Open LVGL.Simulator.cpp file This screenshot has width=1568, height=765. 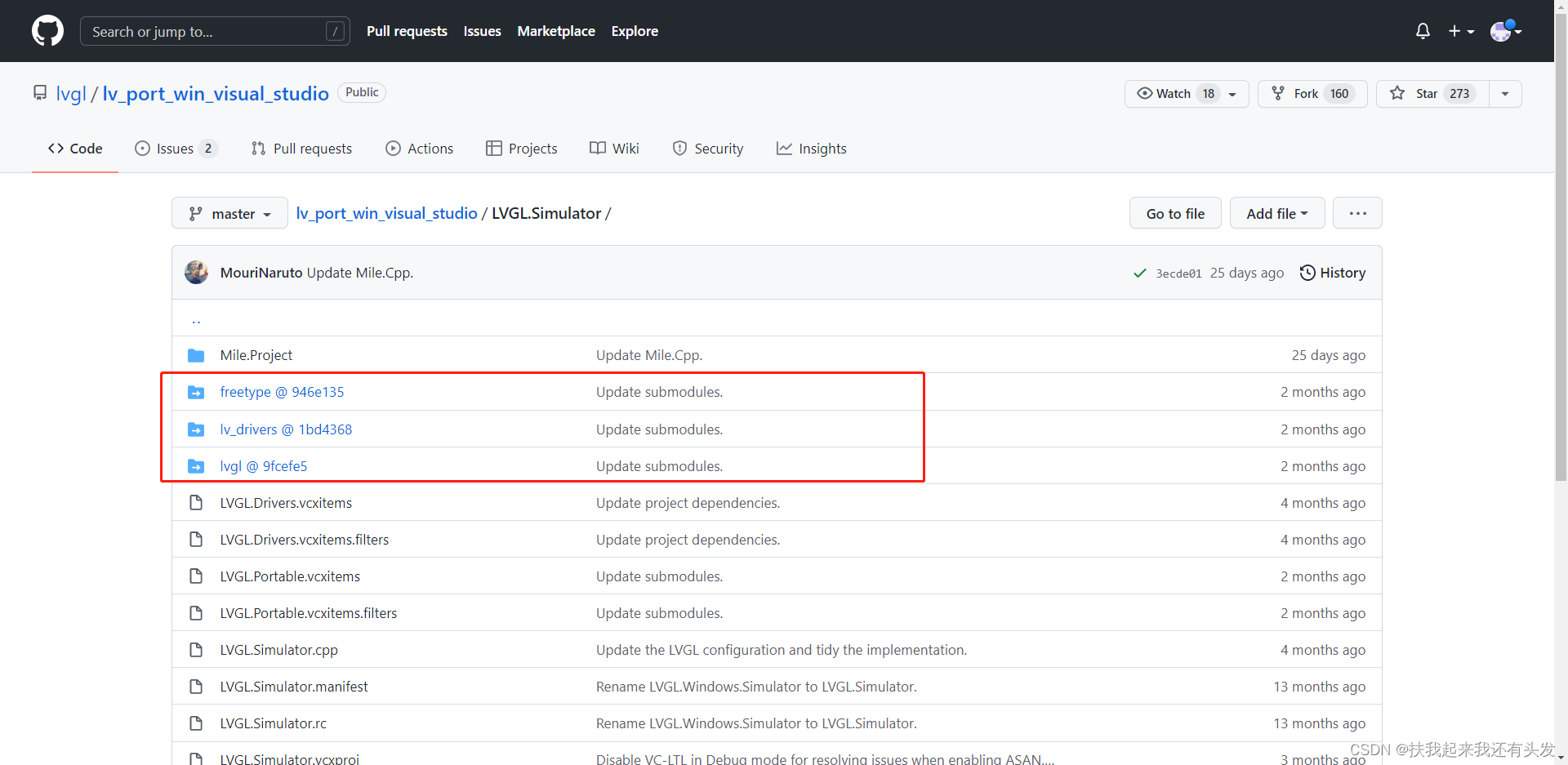click(279, 650)
